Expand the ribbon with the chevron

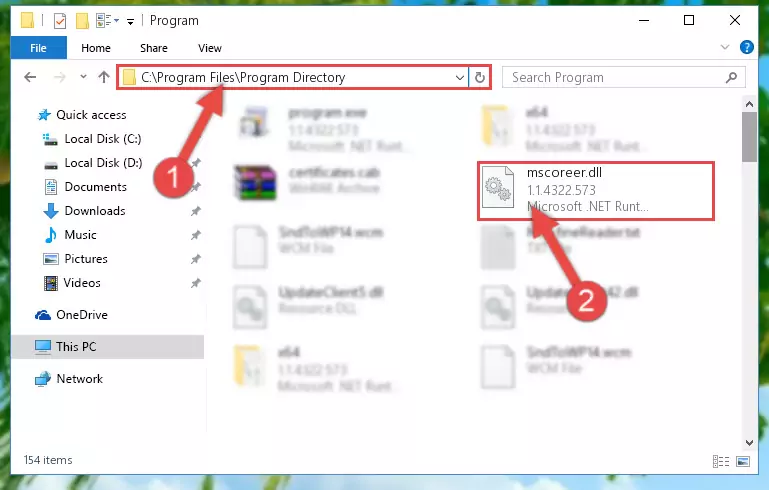tap(724, 47)
